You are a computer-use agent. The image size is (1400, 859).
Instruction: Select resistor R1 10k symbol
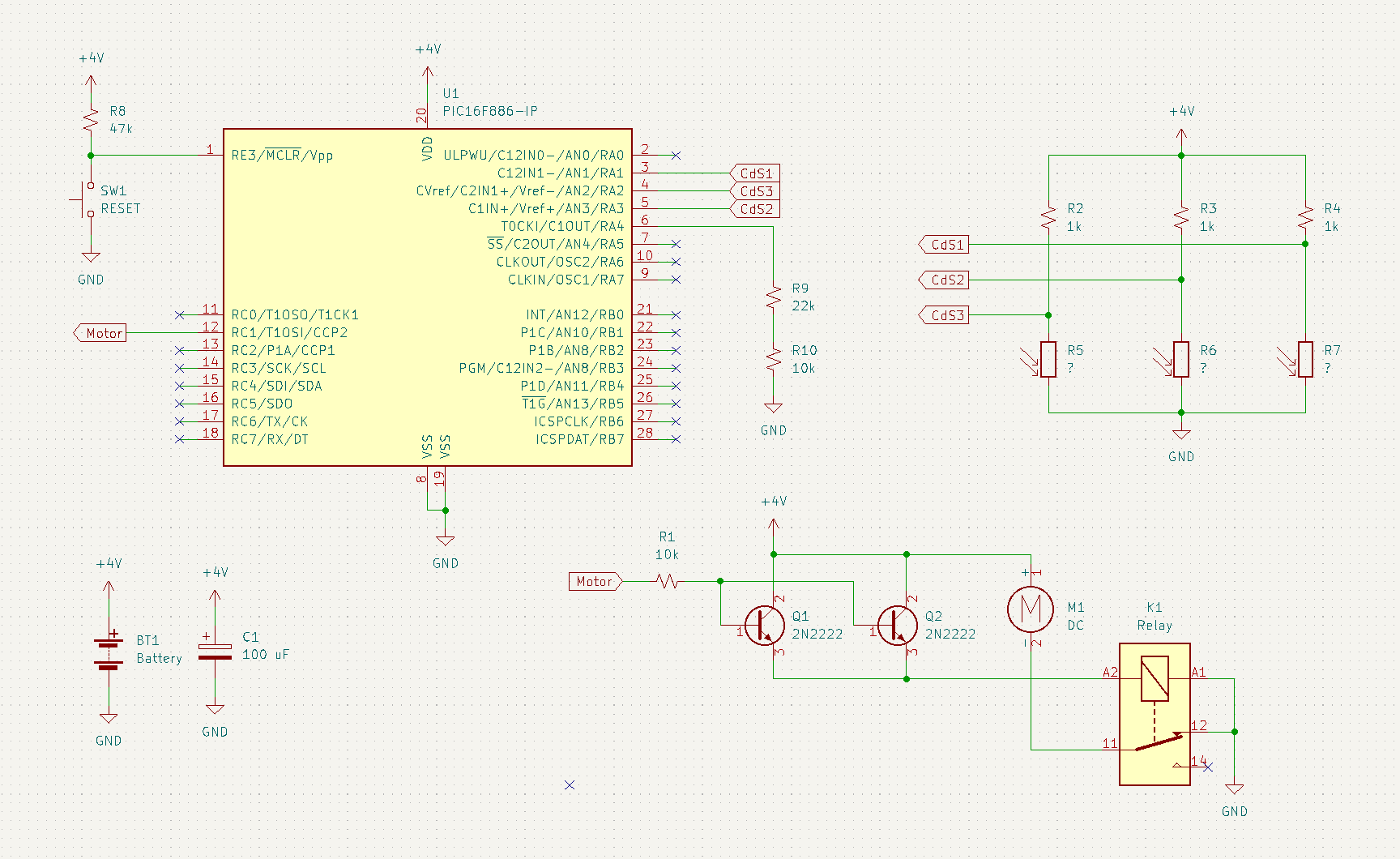[x=668, y=581]
